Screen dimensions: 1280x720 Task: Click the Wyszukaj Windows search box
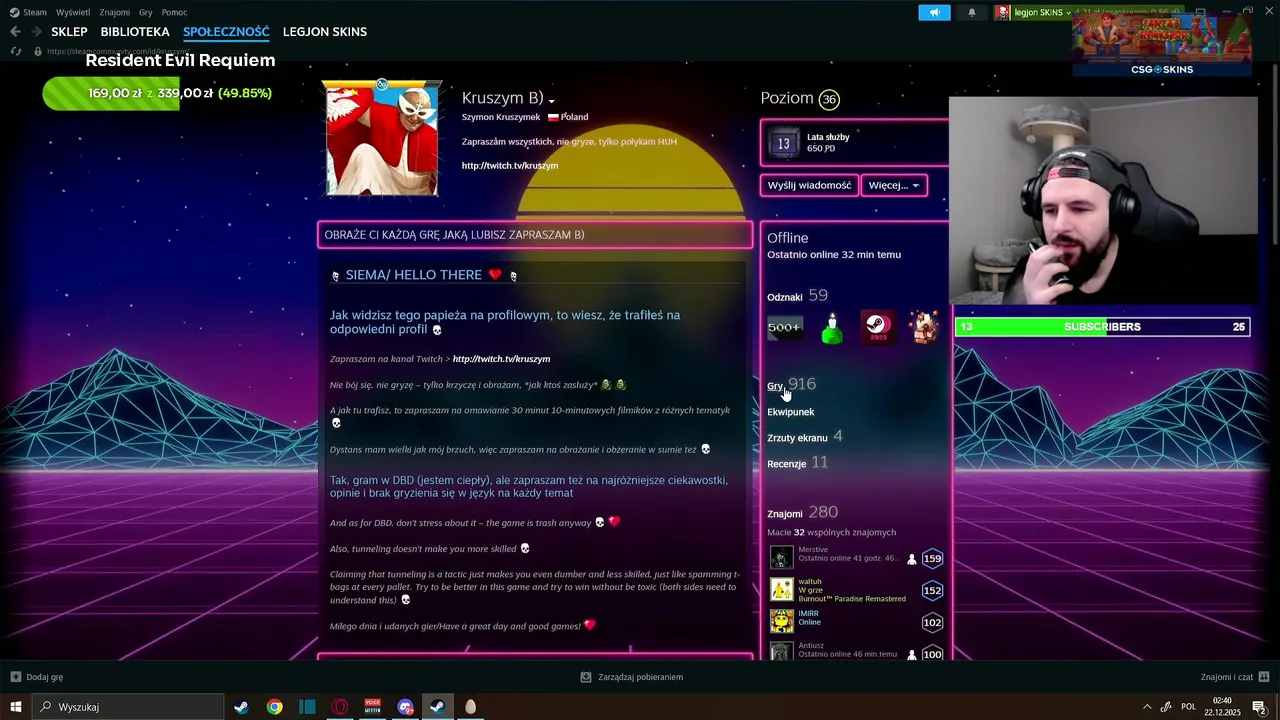click(x=128, y=707)
